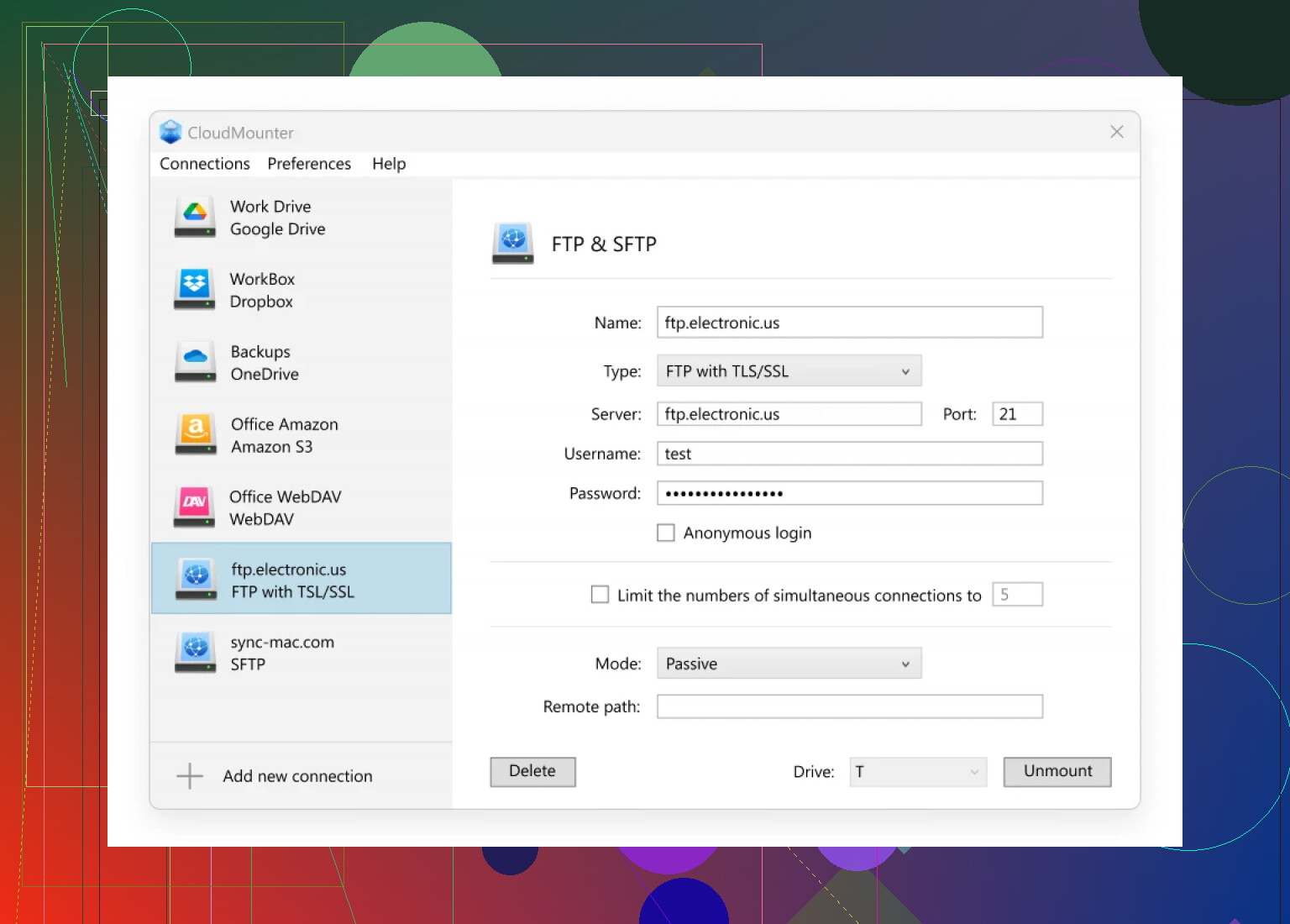Image resolution: width=1290 pixels, height=924 pixels.
Task: Enable the Anonymous login checkbox
Action: (666, 533)
